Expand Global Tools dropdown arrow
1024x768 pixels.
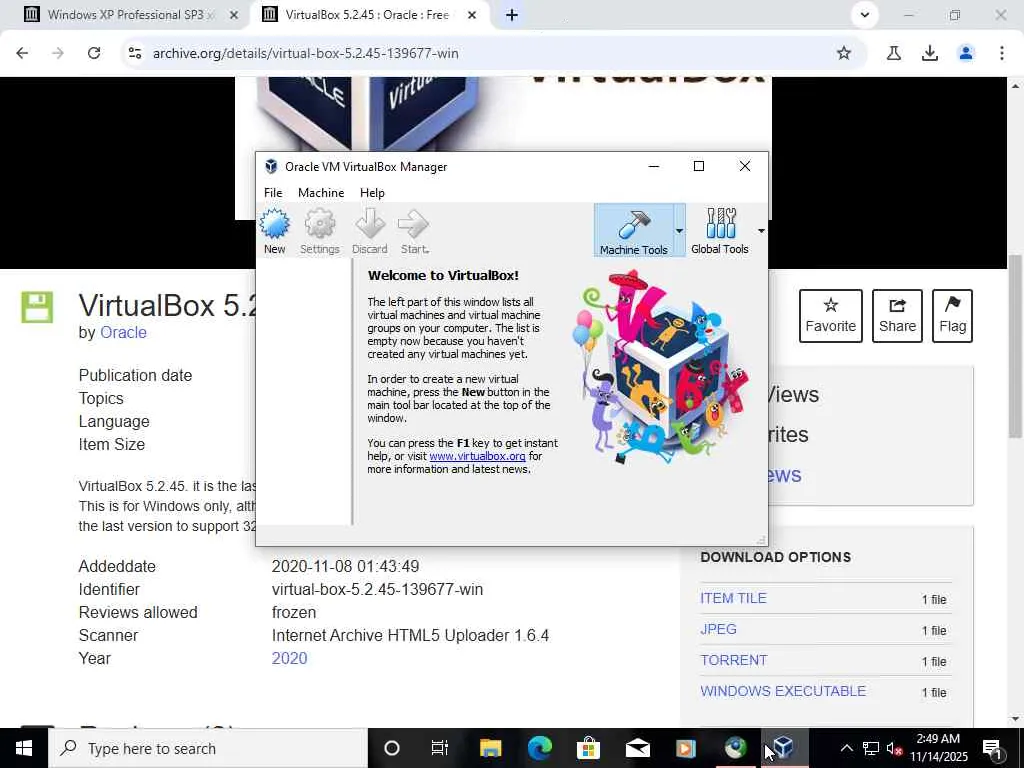(x=761, y=231)
